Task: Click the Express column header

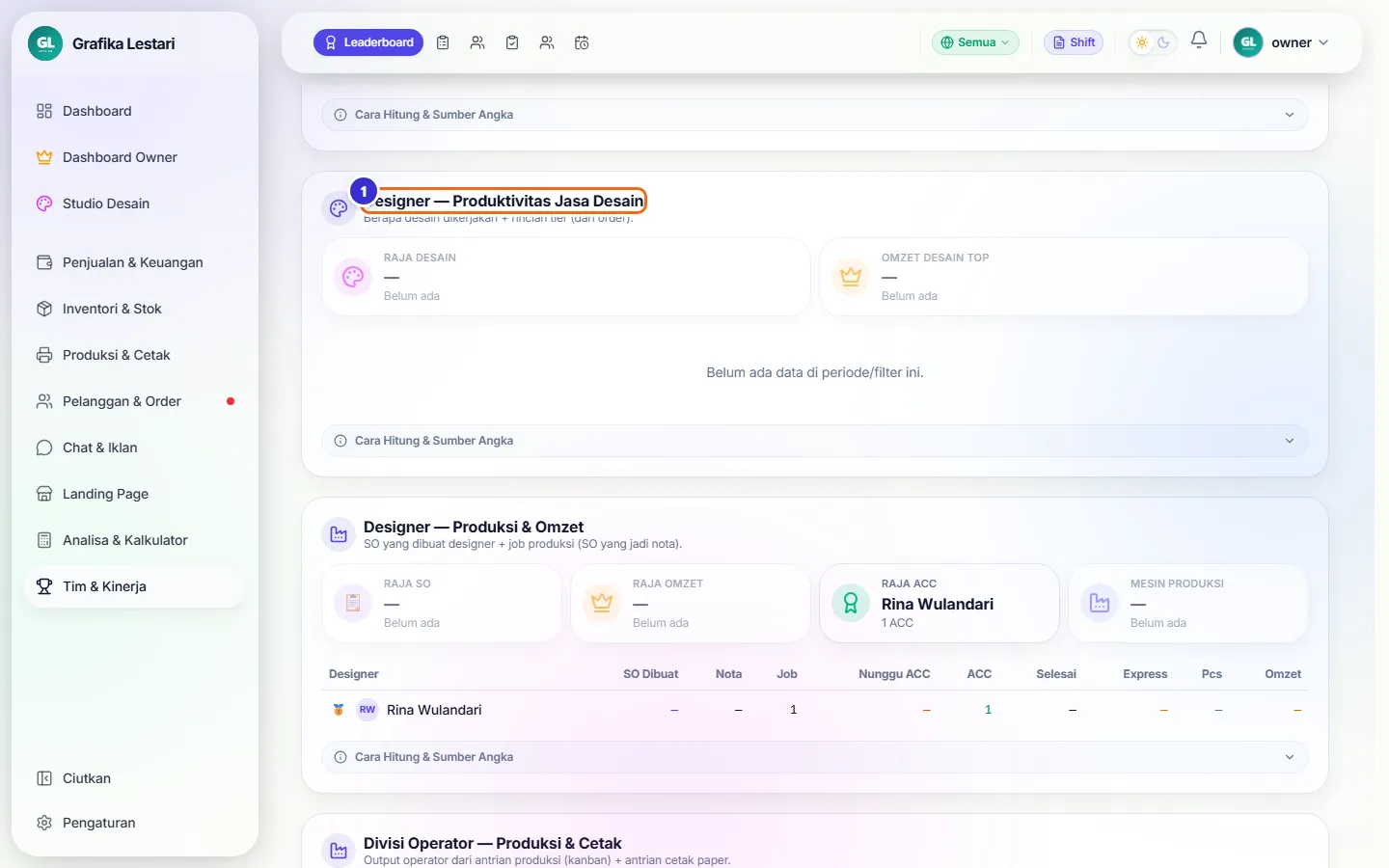Action: pyautogui.click(x=1145, y=674)
